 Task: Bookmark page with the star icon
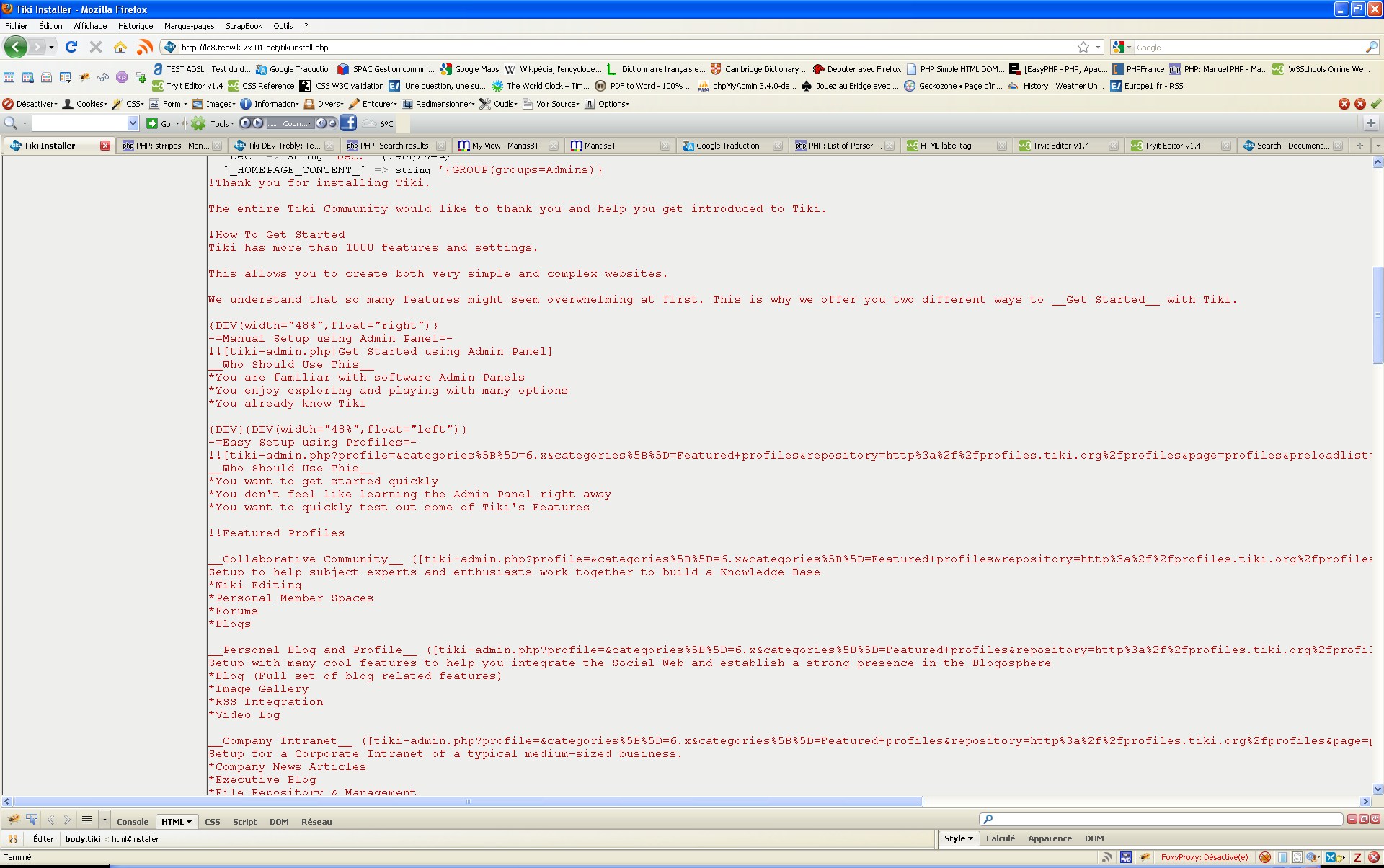pyautogui.click(x=1083, y=48)
